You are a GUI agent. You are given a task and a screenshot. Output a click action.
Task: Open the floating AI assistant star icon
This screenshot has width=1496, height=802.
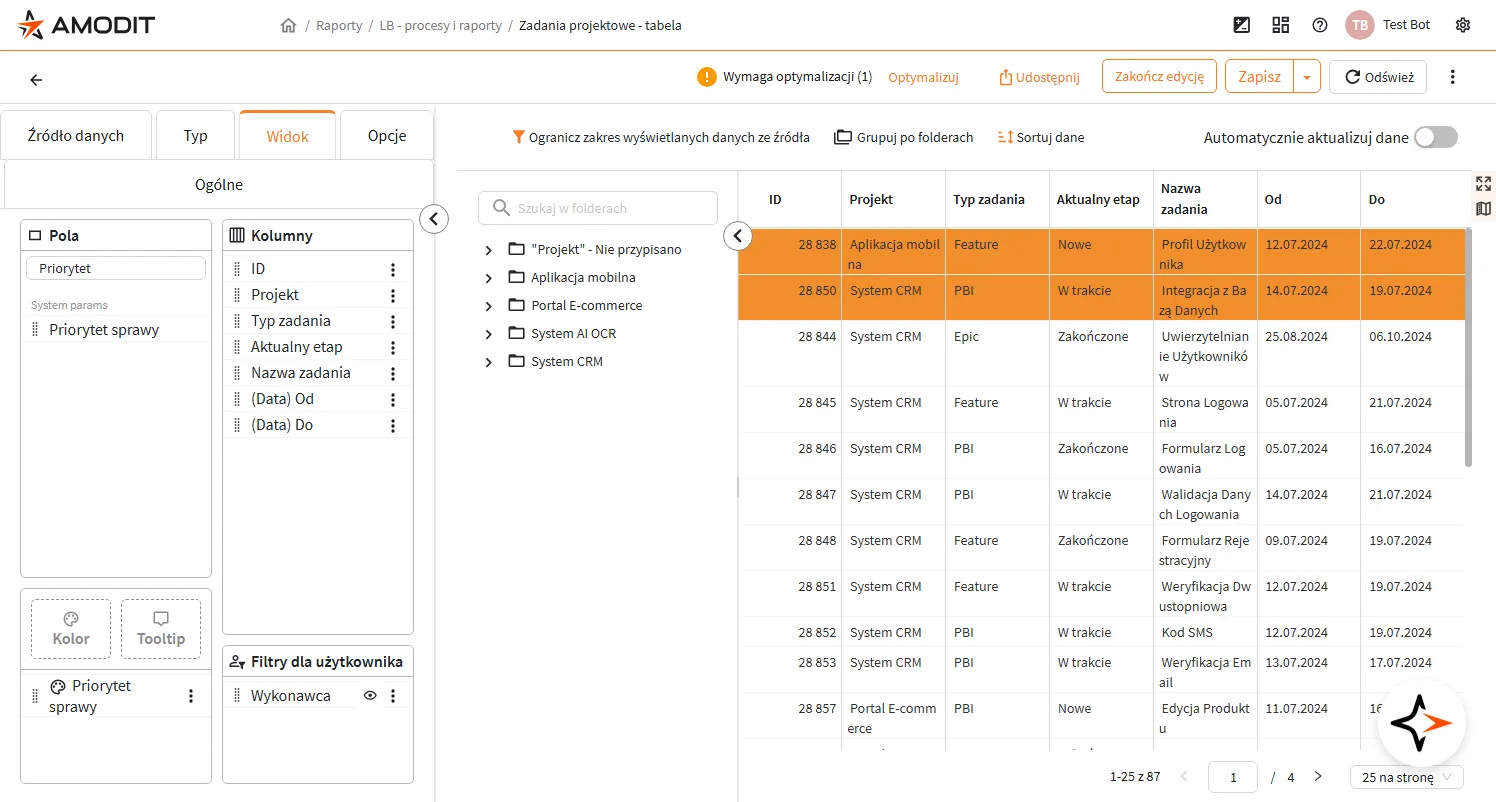point(1422,723)
